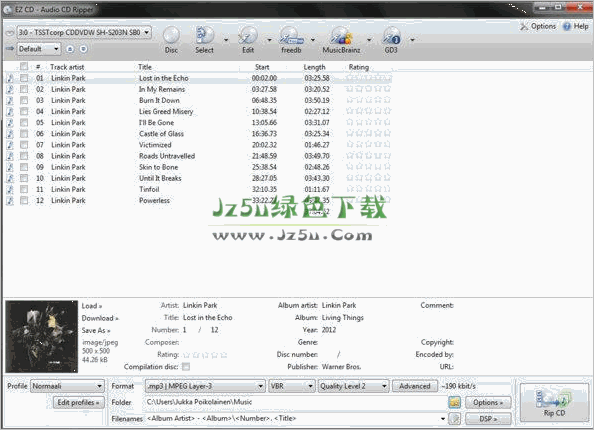Click the Disc toolbar icon
Screen dimensions: 594x430
171,39
